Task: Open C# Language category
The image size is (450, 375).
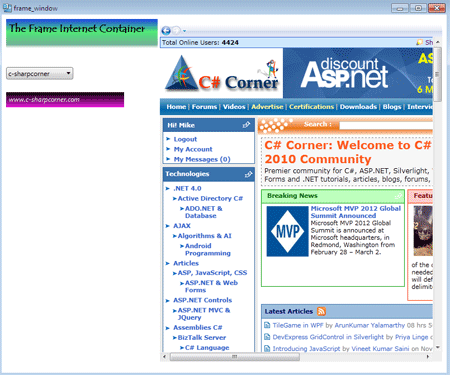Action: pyautogui.click(x=207, y=347)
